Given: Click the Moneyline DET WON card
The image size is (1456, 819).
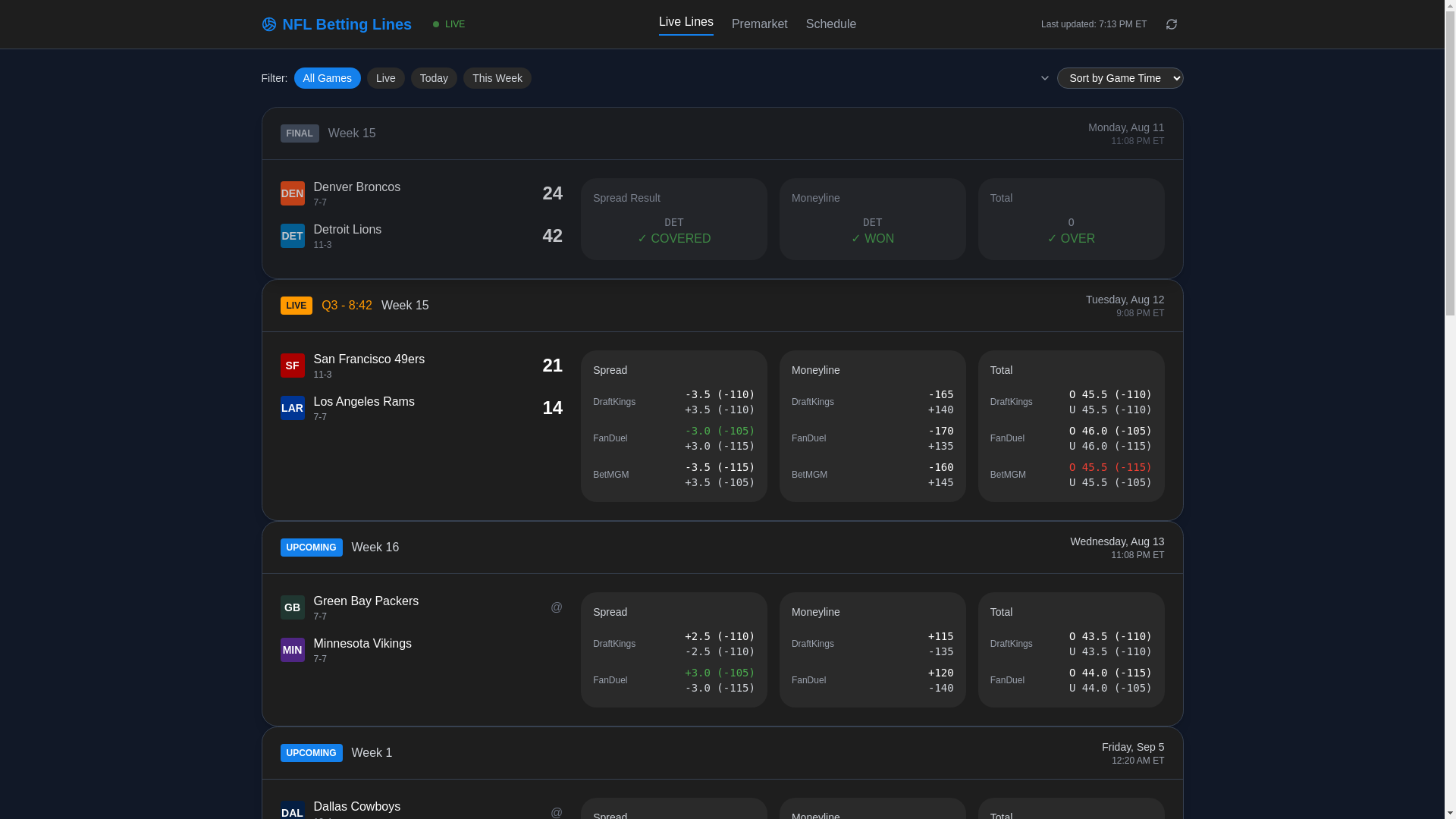Looking at the screenshot, I should click(872, 219).
